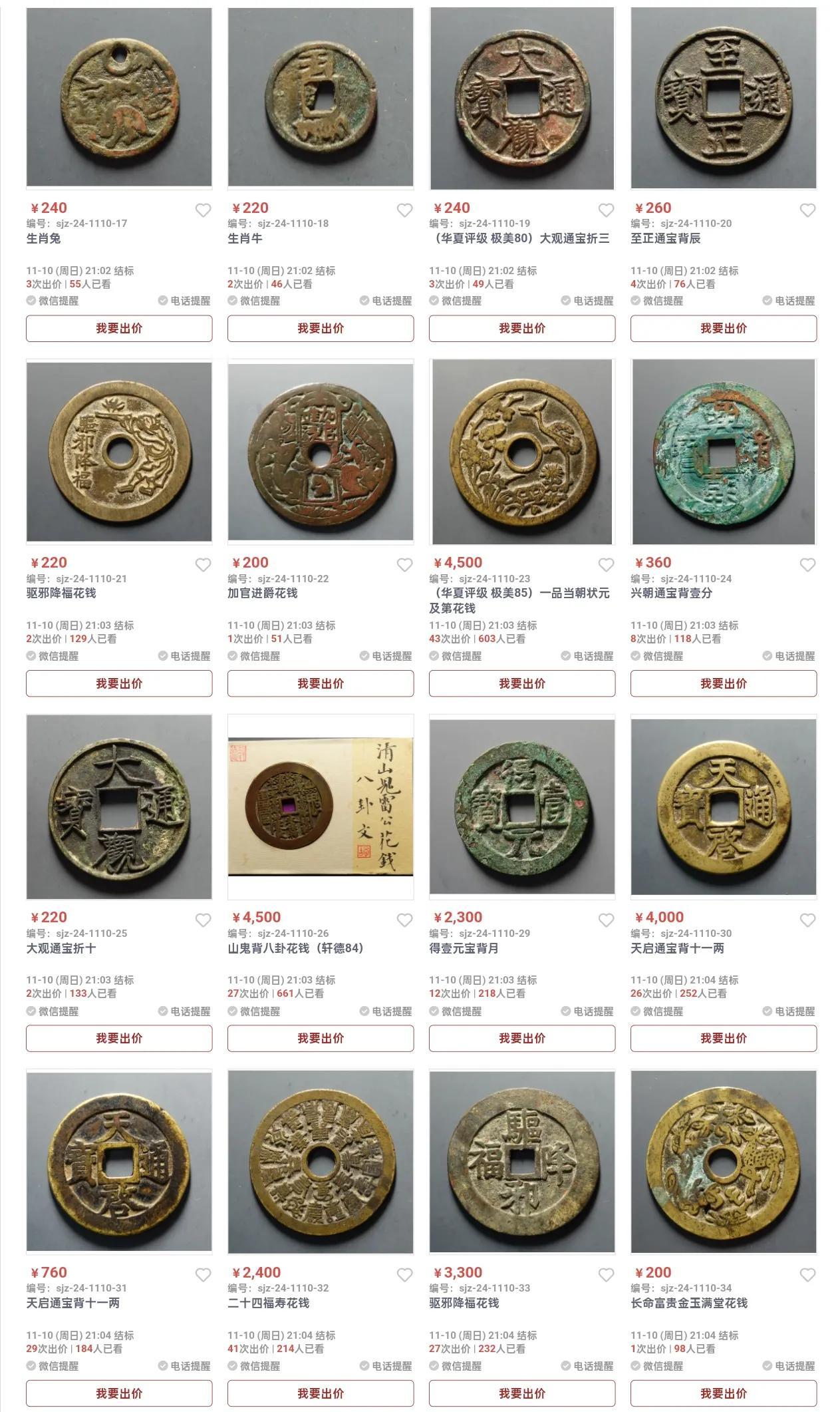
Task: Click heart icon for 至正通宝背辰 listing
Action: (807, 210)
